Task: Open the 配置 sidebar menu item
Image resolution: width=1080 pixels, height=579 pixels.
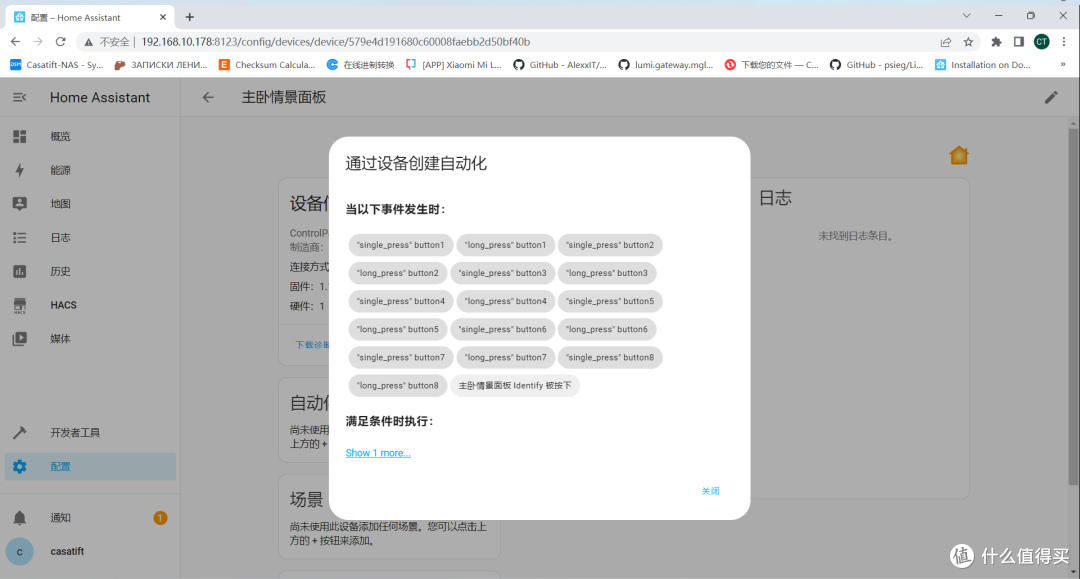Action: pos(90,466)
